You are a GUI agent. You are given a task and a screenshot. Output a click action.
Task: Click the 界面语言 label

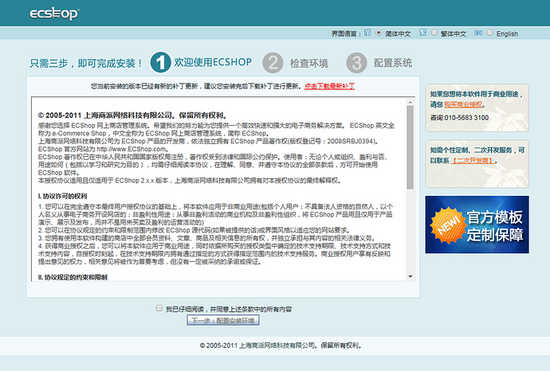click(x=346, y=34)
